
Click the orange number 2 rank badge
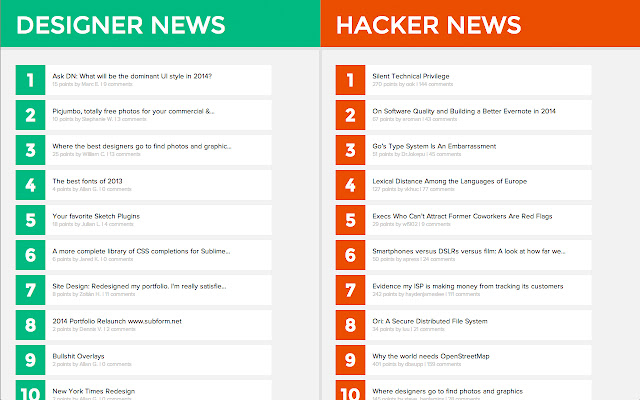click(x=350, y=115)
